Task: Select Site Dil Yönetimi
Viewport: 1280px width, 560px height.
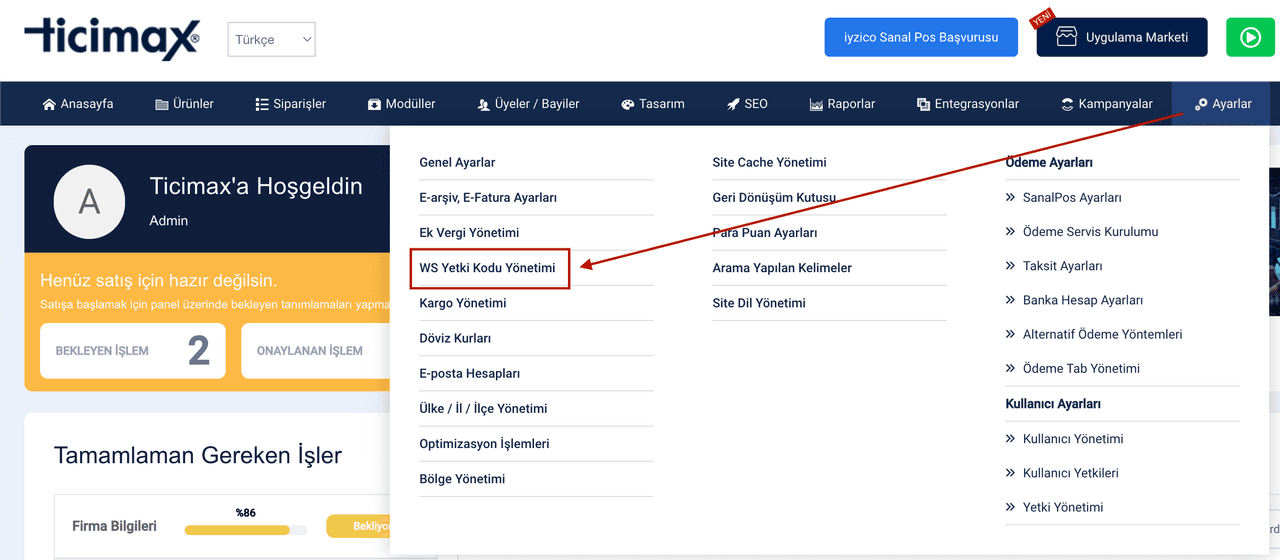Action: coord(759,303)
